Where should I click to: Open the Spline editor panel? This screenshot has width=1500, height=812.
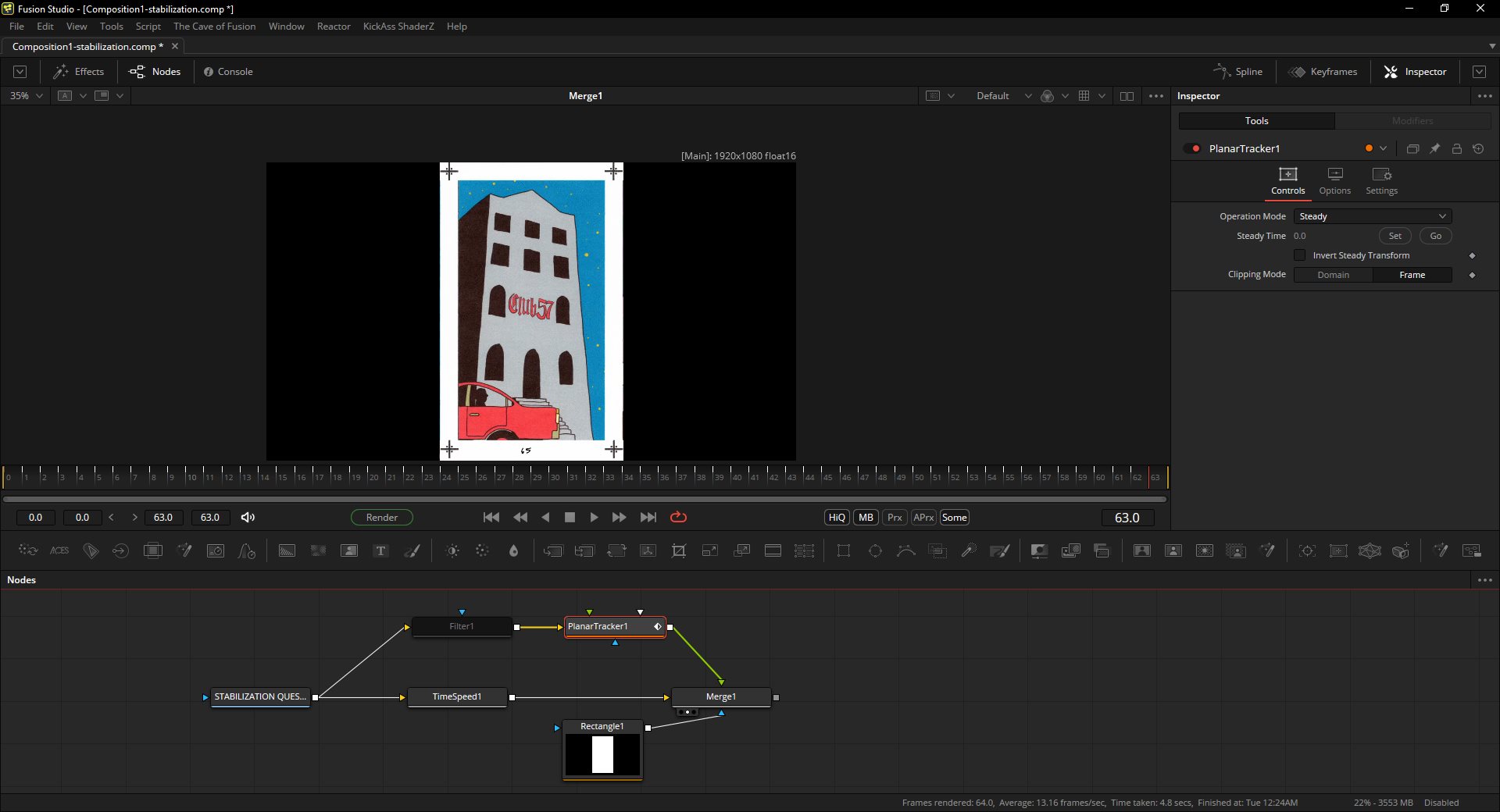1237,72
